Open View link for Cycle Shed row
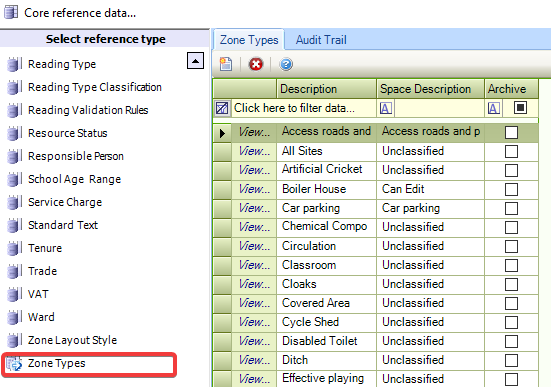Screen dimensions: 551x387 (x=254, y=322)
